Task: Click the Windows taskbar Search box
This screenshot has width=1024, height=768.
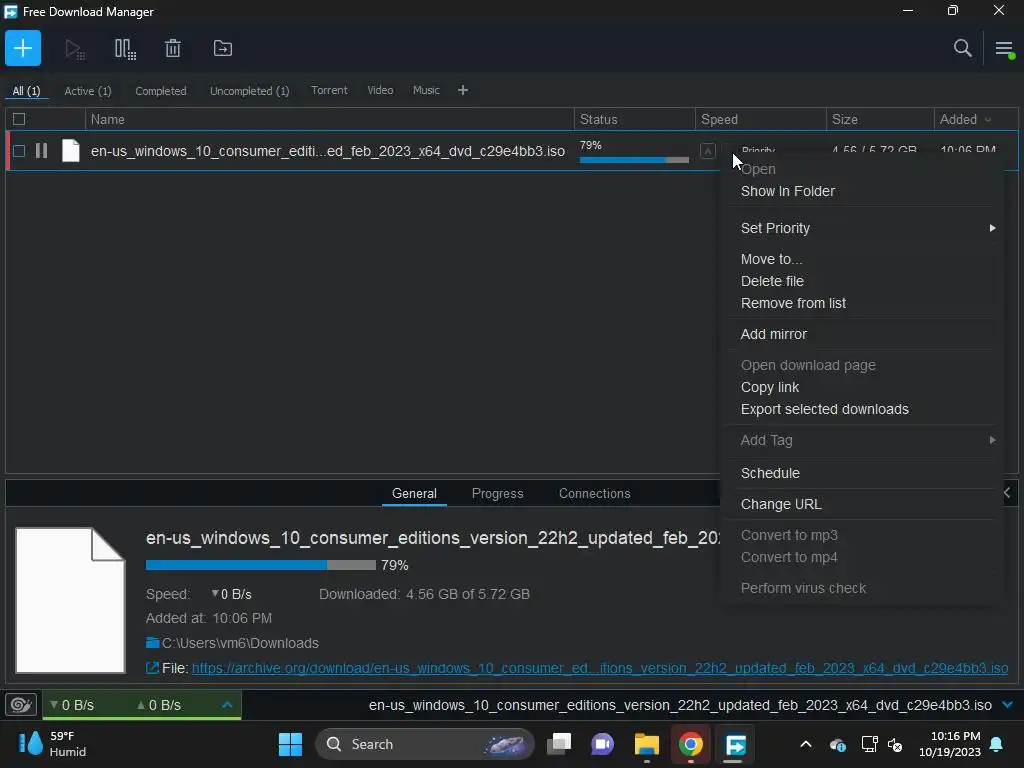Action: 424,744
